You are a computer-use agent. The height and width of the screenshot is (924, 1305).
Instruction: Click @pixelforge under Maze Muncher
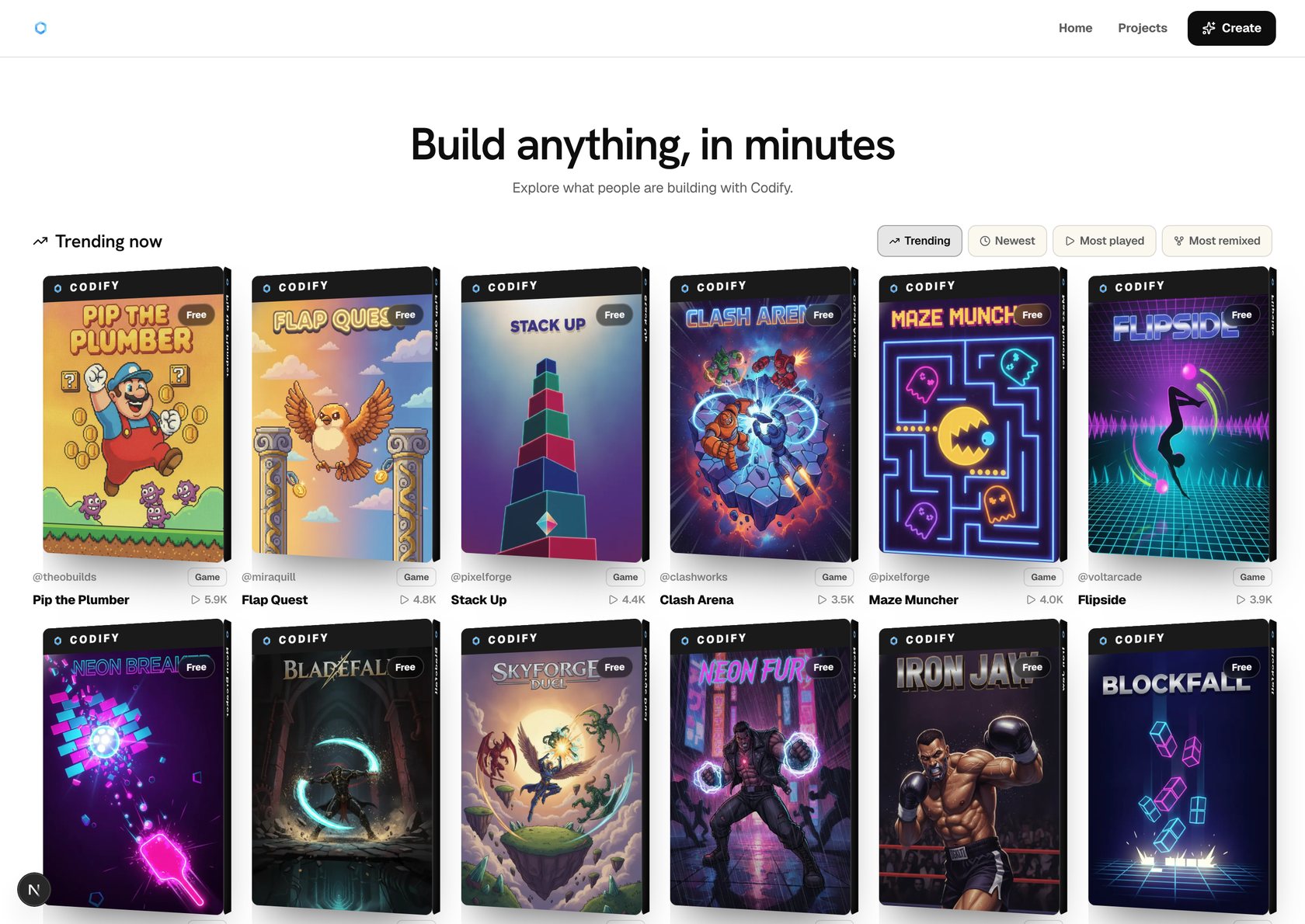click(x=899, y=577)
